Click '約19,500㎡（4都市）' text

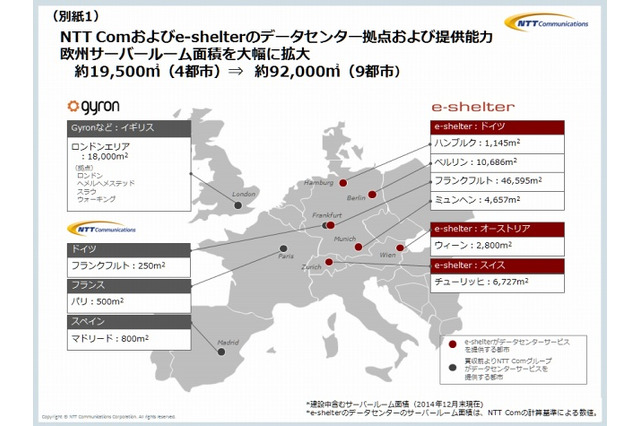tap(147, 72)
